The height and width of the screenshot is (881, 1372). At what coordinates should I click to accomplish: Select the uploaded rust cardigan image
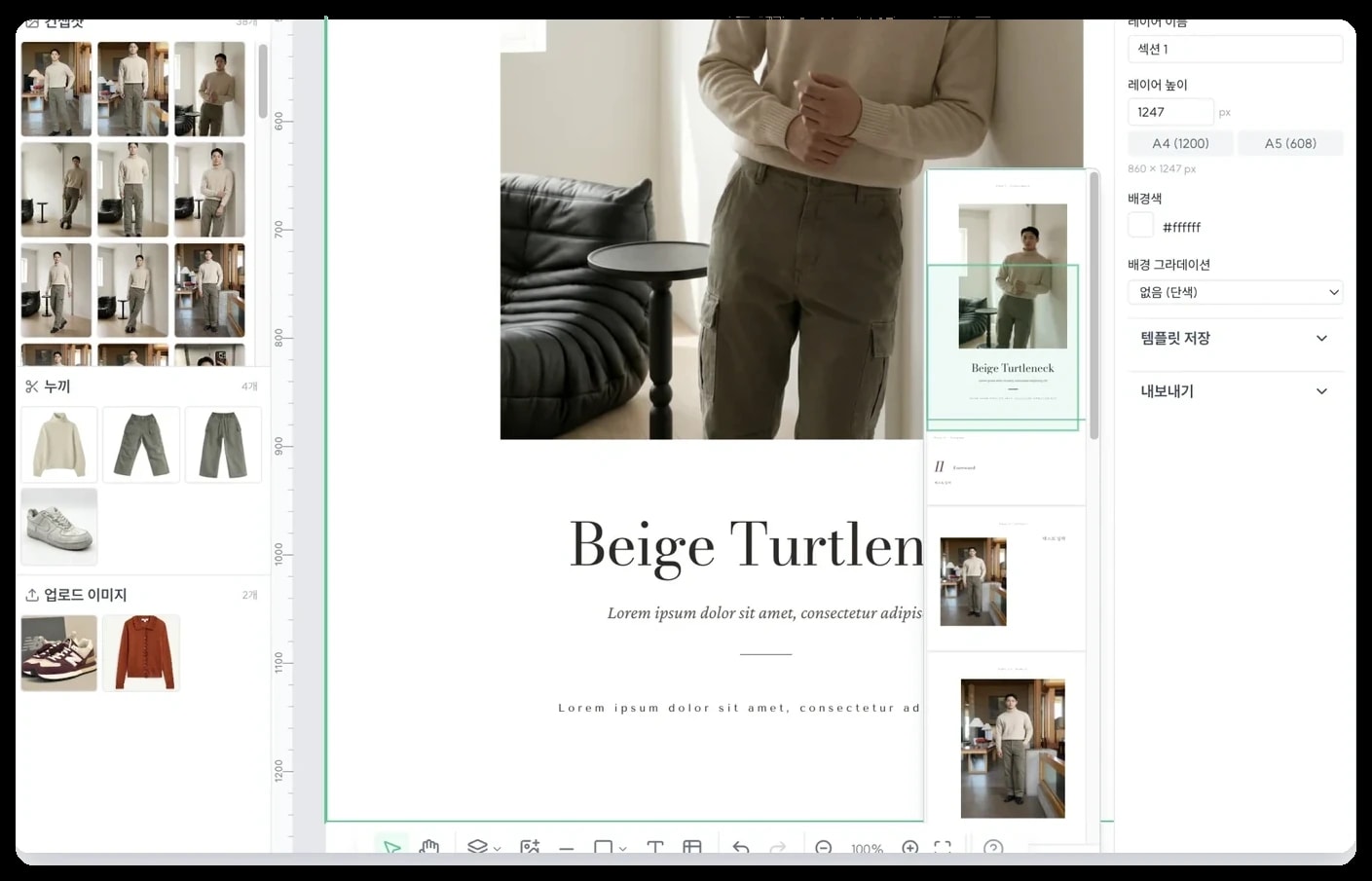point(141,653)
